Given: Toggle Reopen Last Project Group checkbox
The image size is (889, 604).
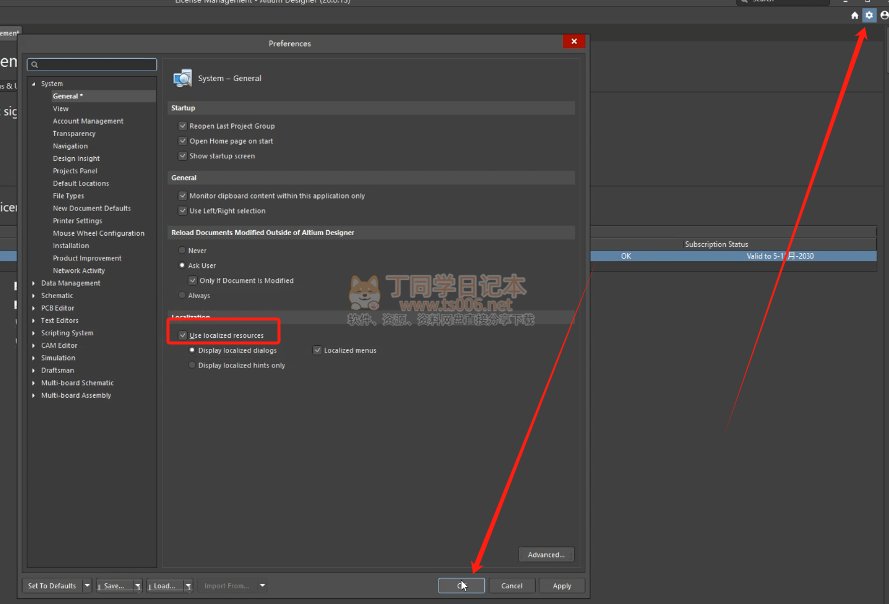Looking at the screenshot, I should click(183, 126).
